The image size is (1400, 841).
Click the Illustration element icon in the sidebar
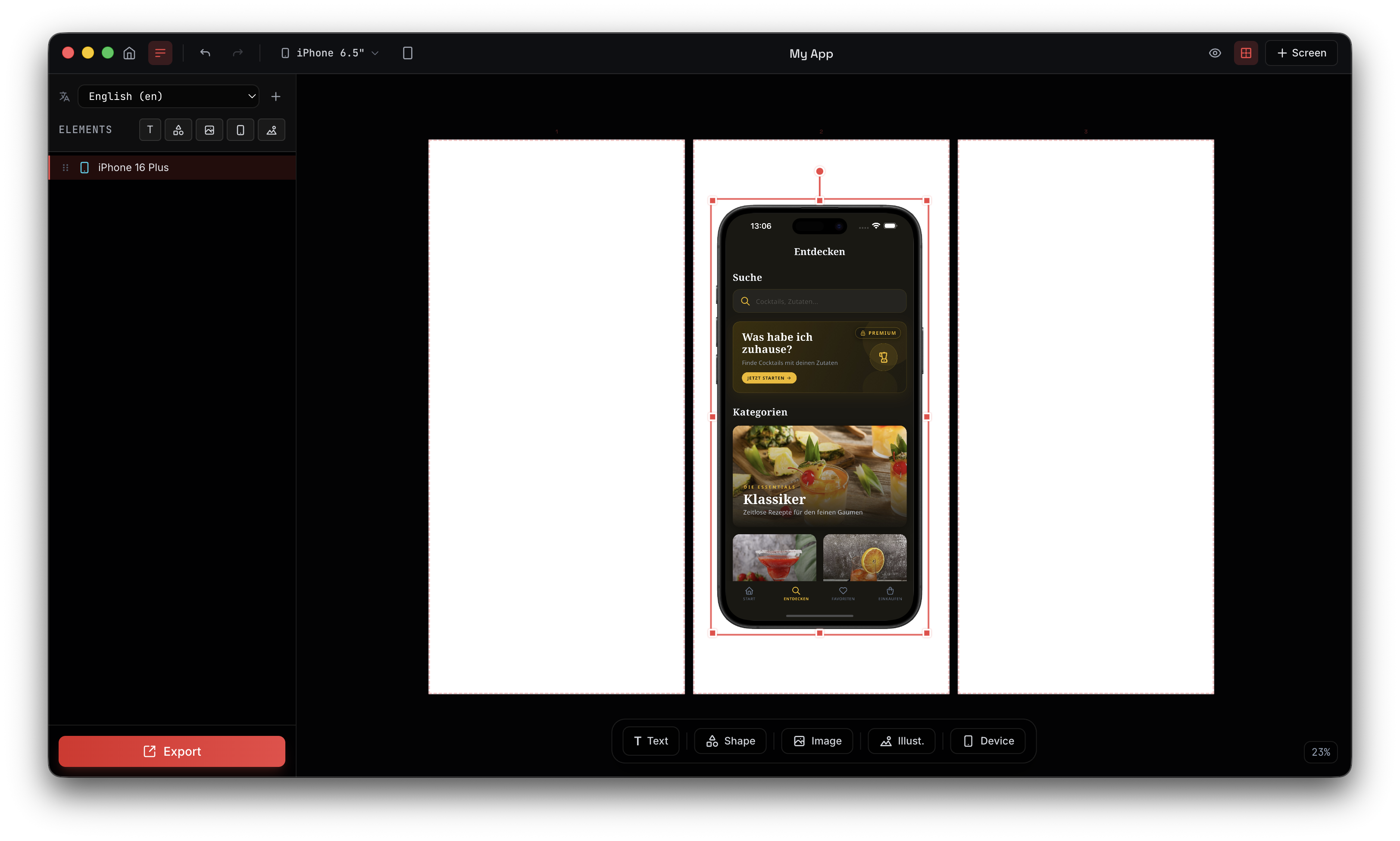pos(272,130)
